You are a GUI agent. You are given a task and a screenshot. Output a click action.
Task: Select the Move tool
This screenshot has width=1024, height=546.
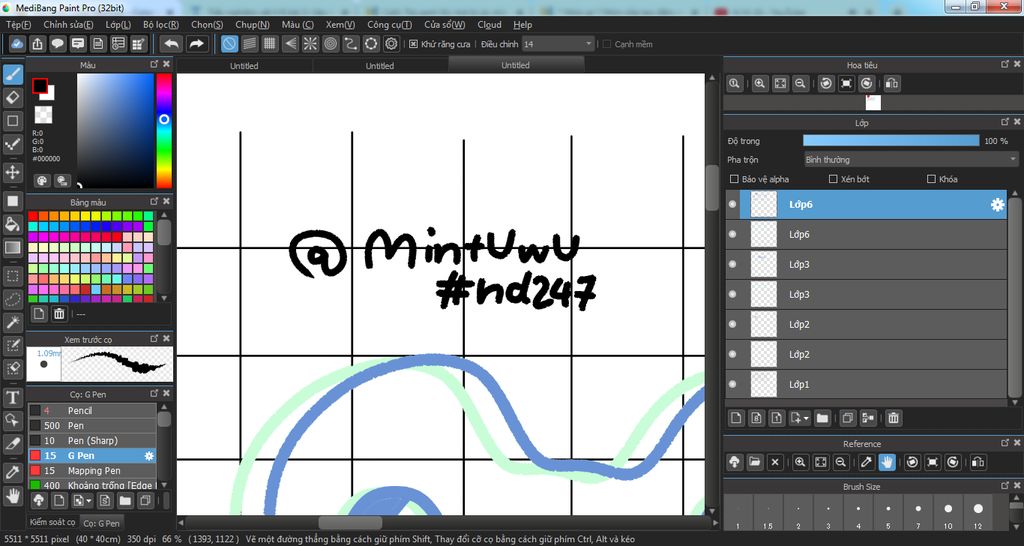[x=12, y=172]
